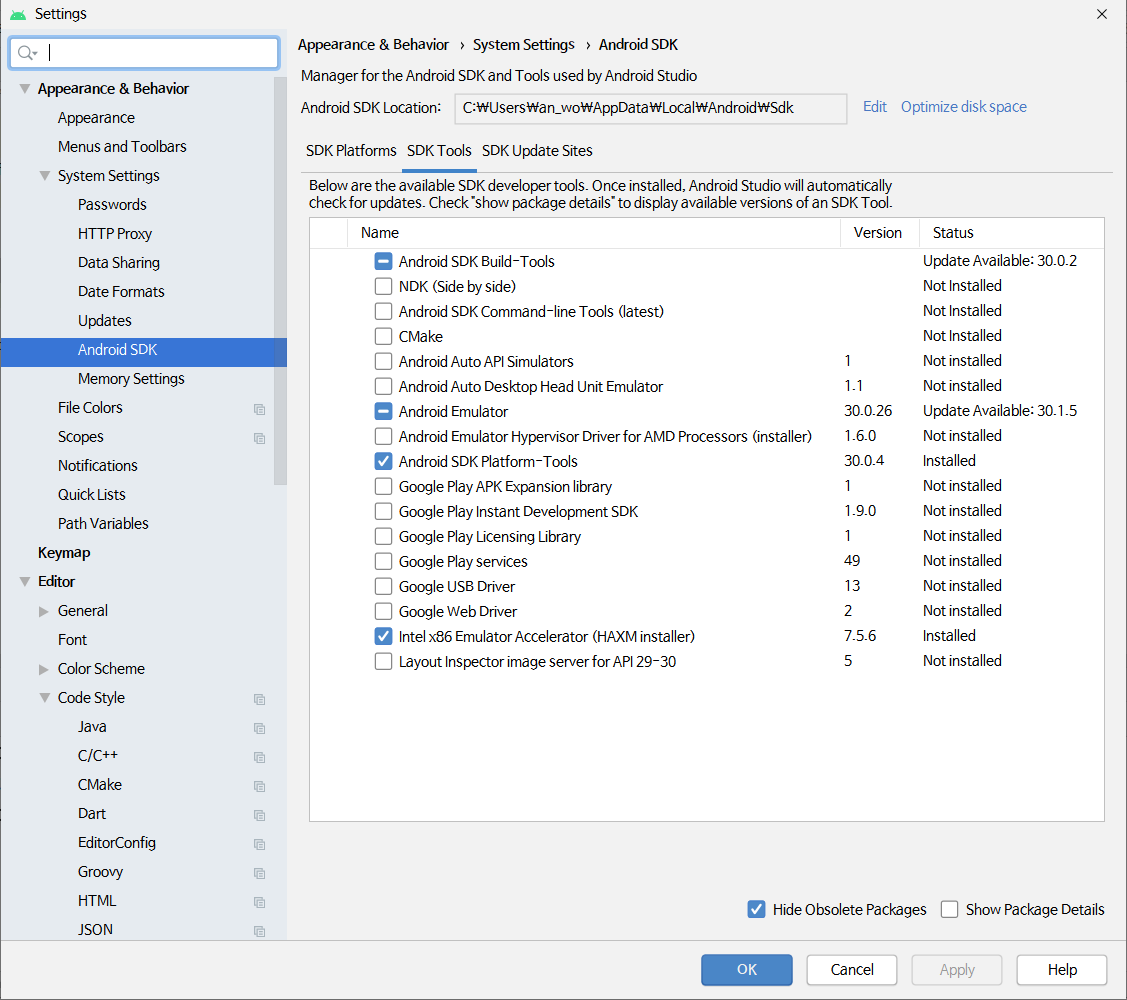Image resolution: width=1127 pixels, height=1000 pixels.
Task: Collapse the Code Style node
Action: [45, 697]
